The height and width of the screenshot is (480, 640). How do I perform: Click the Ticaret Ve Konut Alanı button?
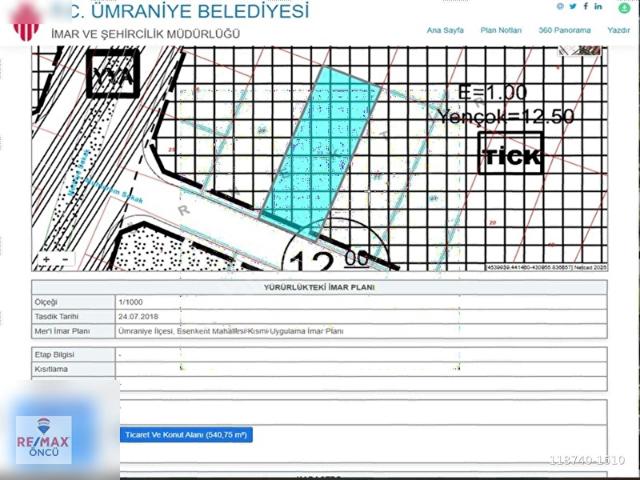point(186,435)
